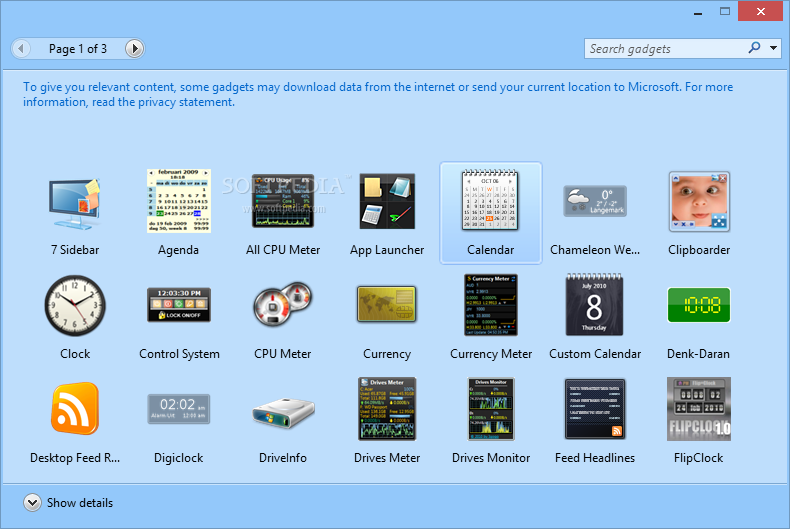Select the Calendar gadget icon

click(490, 201)
